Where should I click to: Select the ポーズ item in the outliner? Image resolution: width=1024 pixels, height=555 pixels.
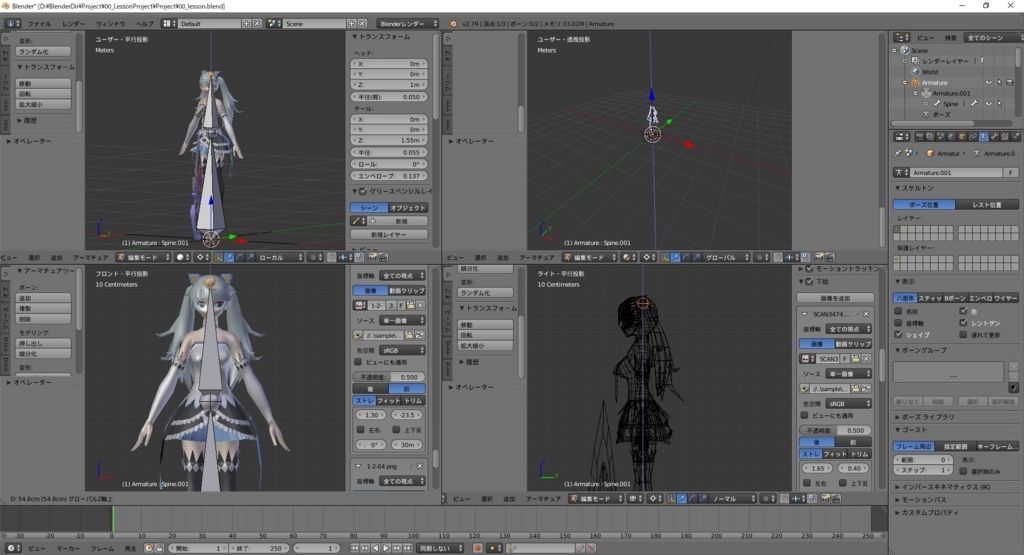click(x=942, y=114)
